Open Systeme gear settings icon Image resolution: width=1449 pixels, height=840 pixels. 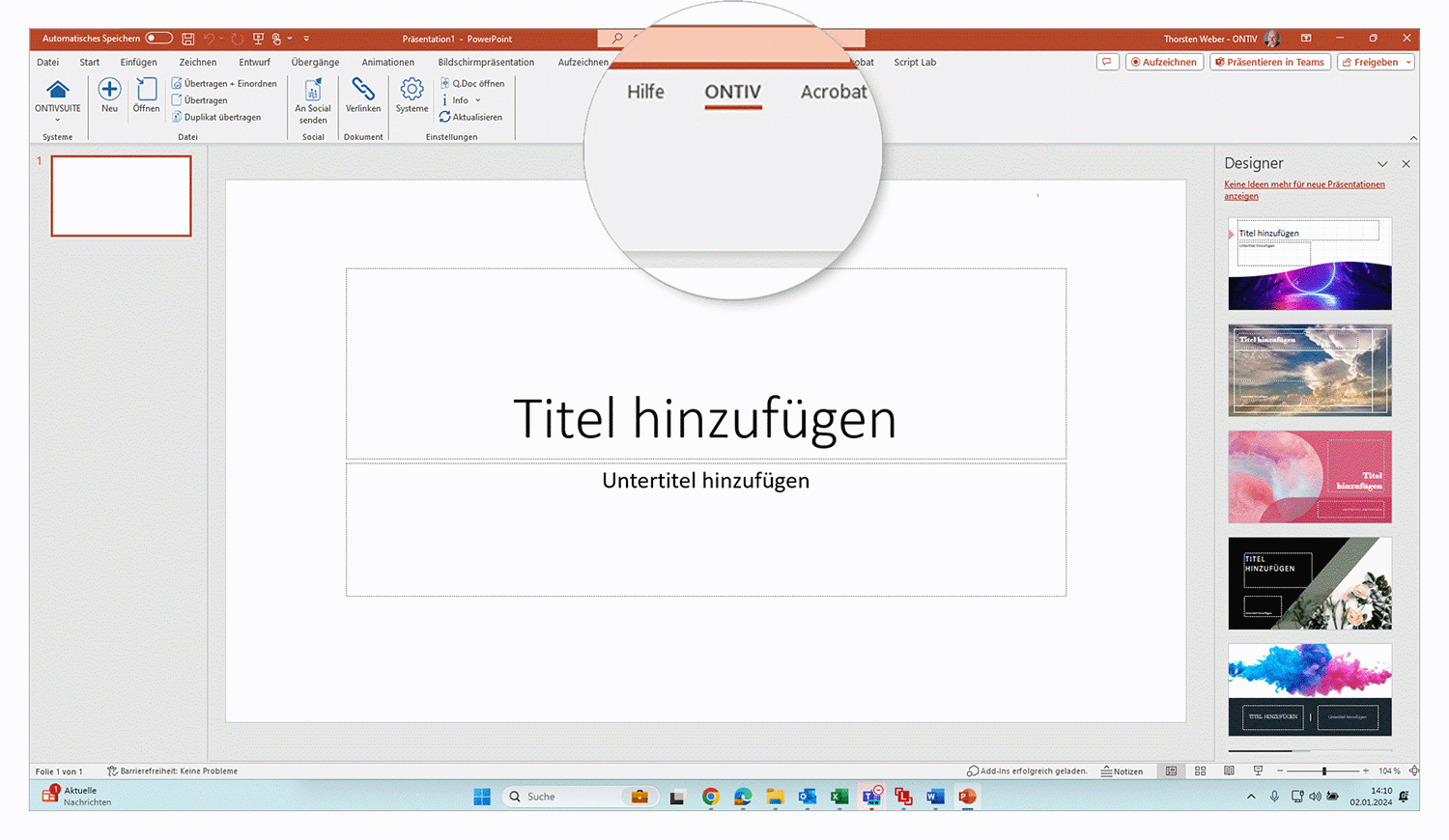(412, 90)
